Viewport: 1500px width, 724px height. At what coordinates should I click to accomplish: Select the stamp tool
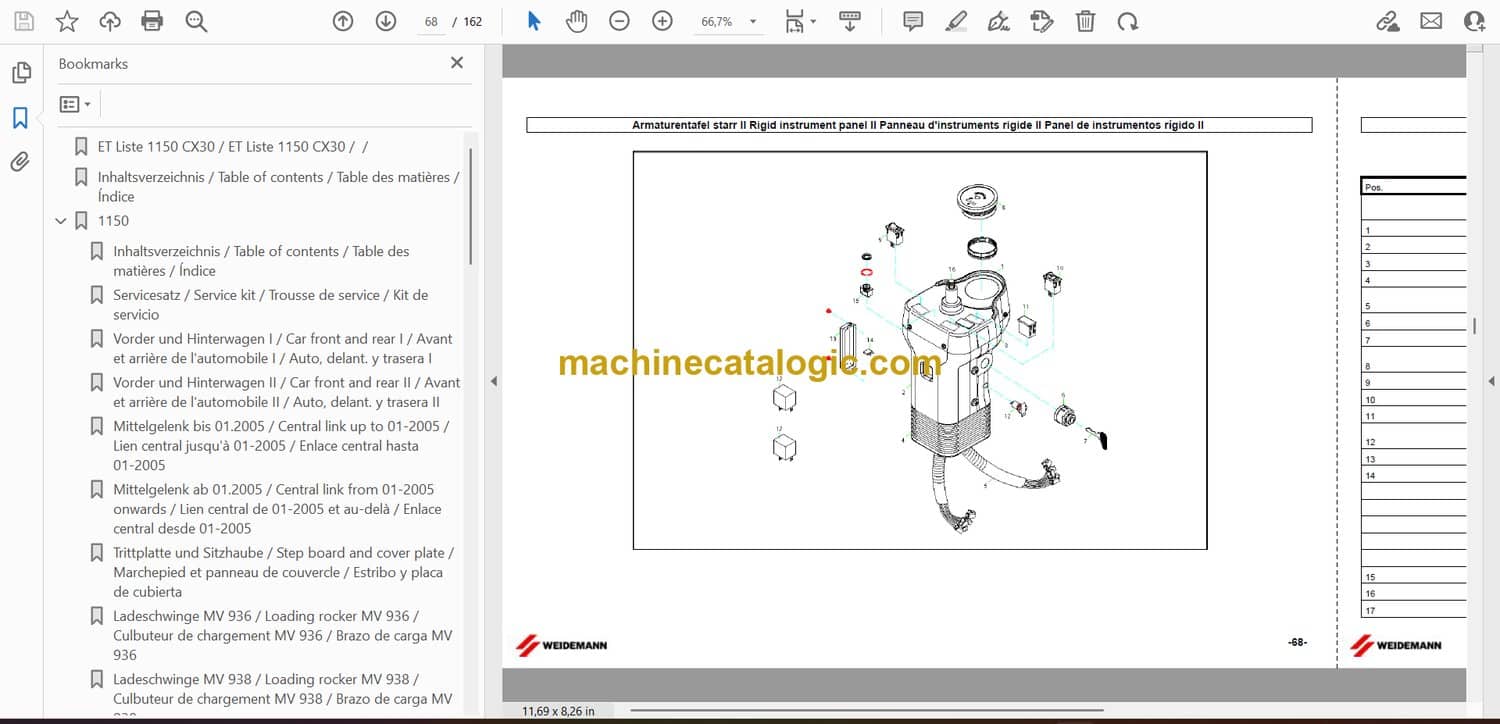point(1042,21)
